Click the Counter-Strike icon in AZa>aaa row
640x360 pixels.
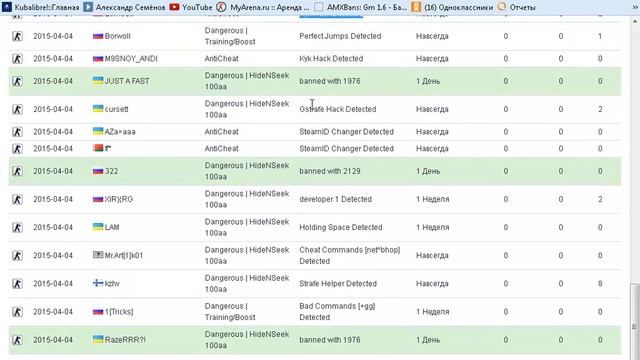click(x=17, y=132)
